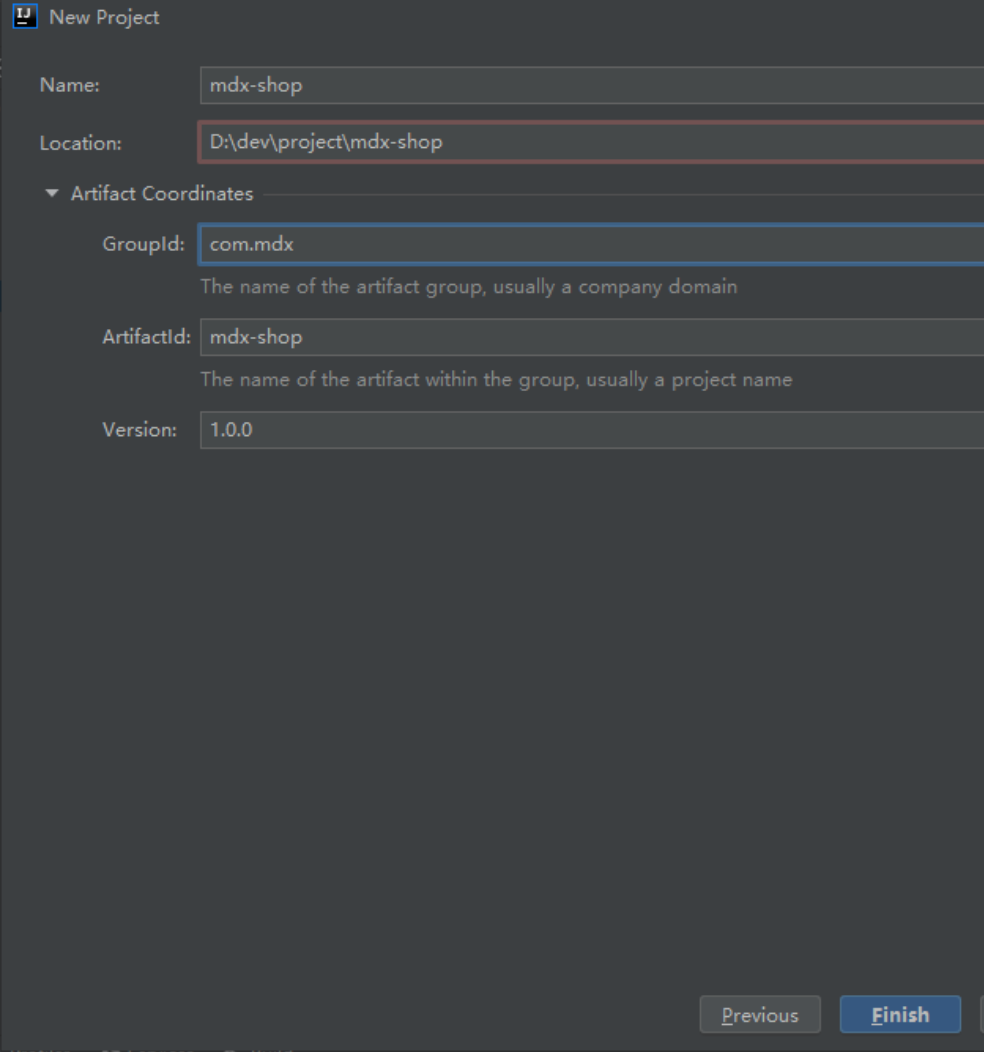This screenshot has height=1052, width=984.
Task: Click the "Name:" label
Action: (70, 86)
